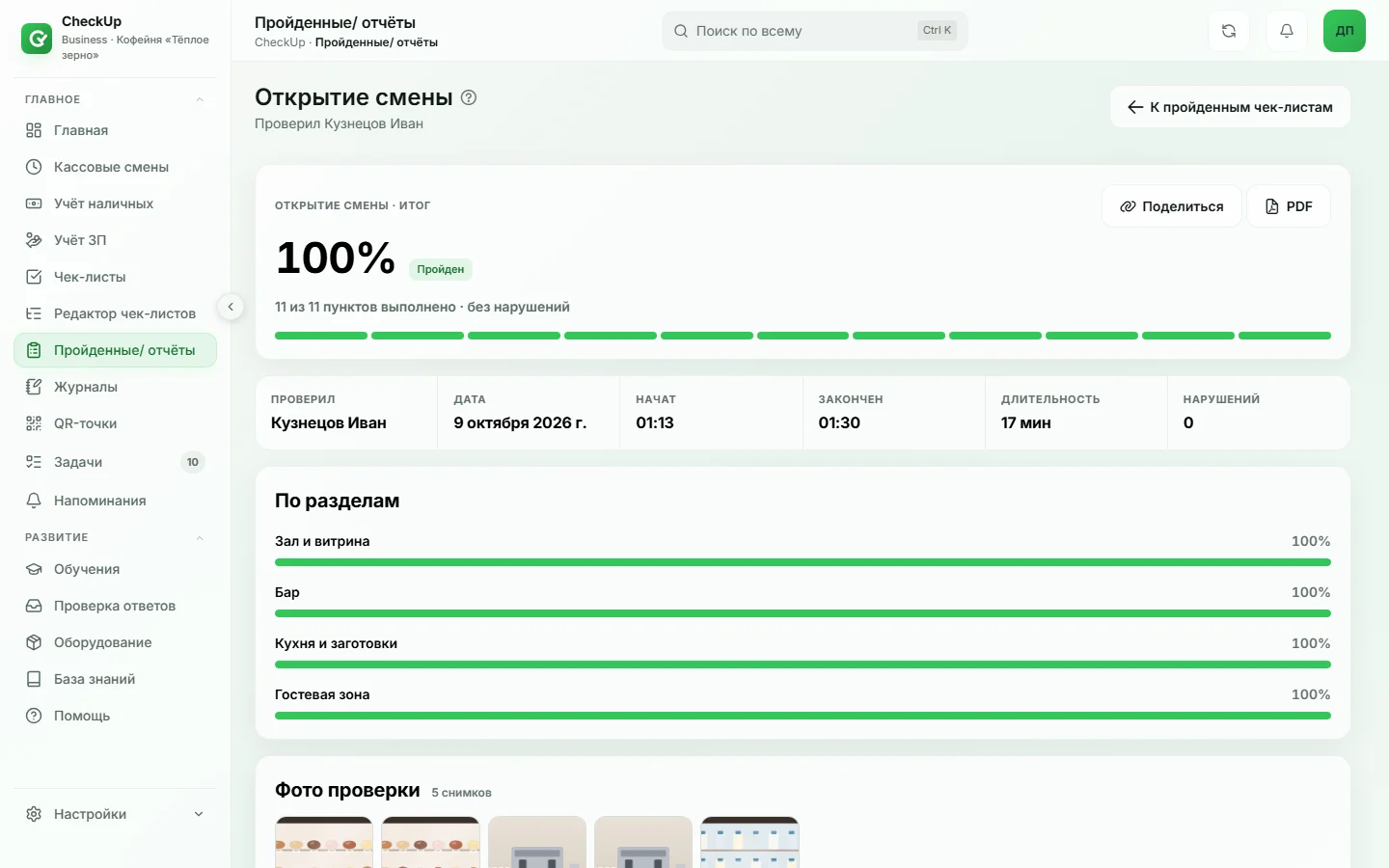Go to QR-точки

[115, 423]
